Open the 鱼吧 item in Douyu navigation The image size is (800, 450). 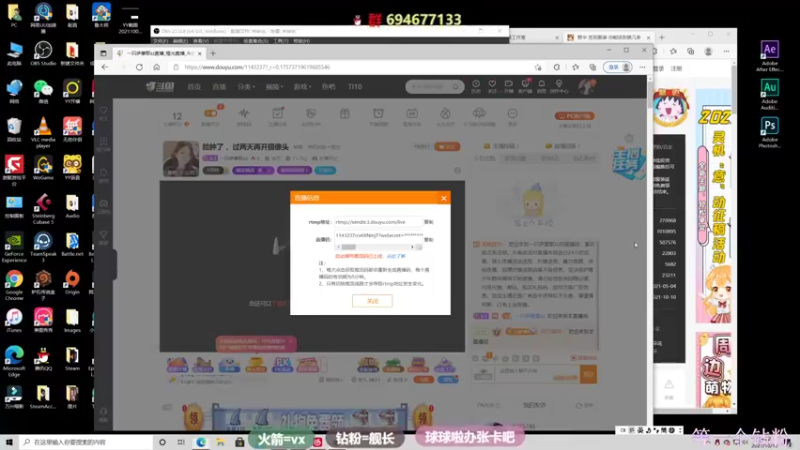tap(329, 87)
